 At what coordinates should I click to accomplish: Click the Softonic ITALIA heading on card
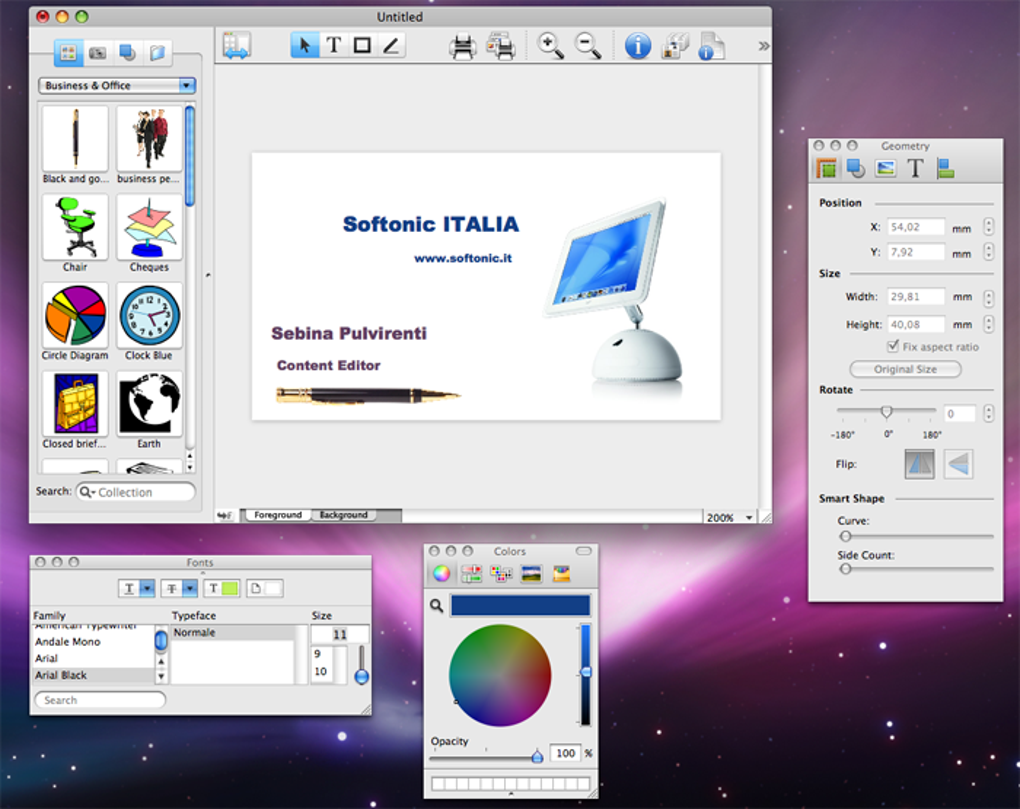[431, 224]
